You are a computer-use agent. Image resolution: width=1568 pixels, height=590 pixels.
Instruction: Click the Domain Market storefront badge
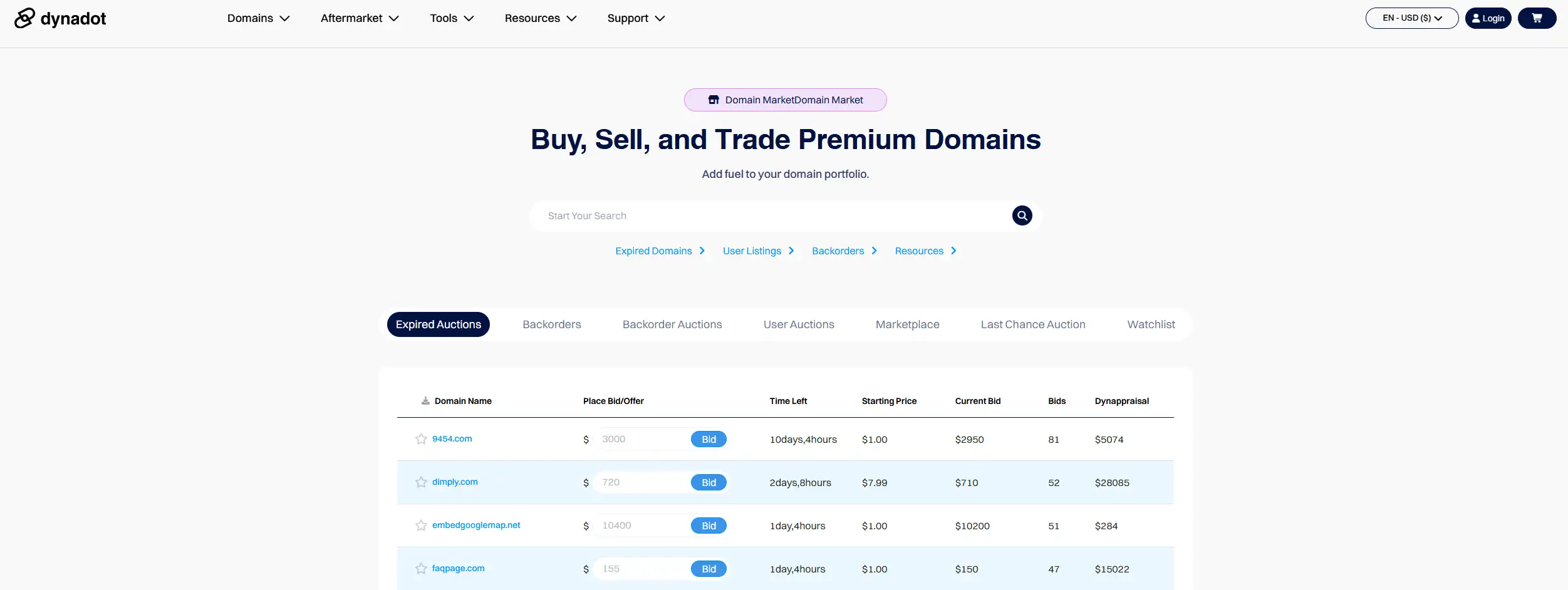pos(785,100)
